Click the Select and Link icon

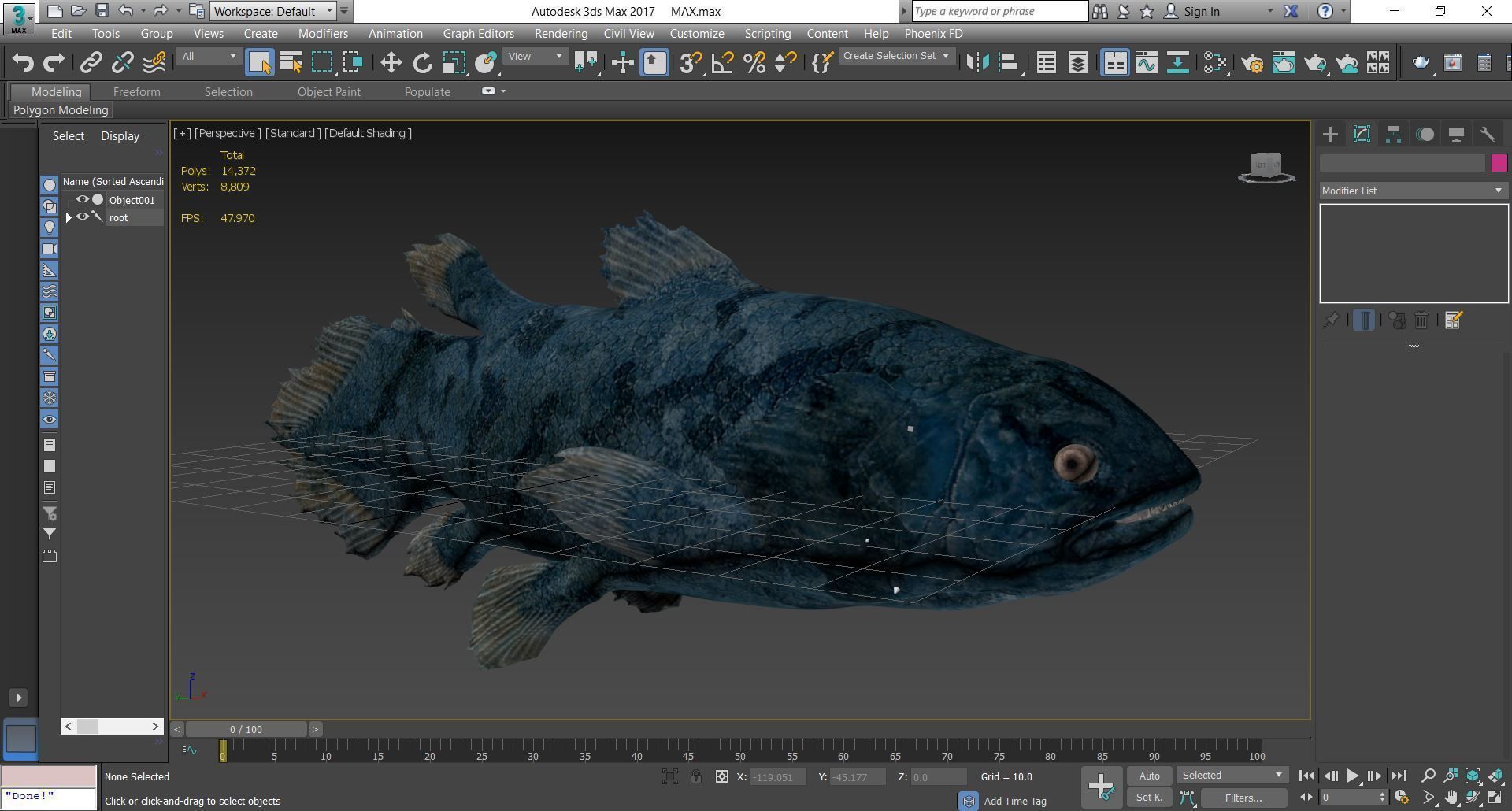[91, 62]
